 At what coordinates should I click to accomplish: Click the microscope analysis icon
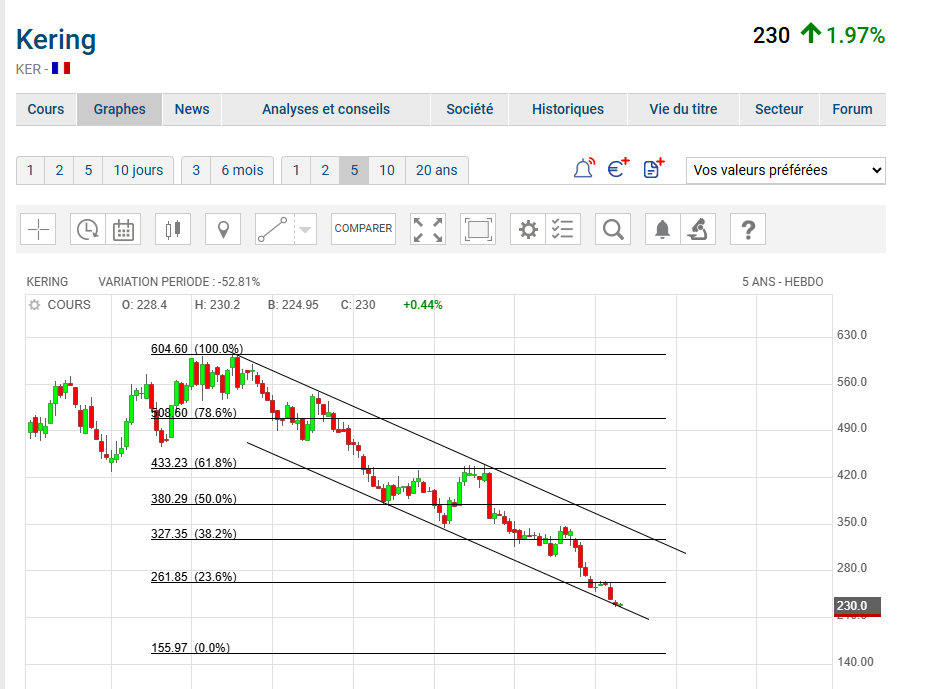click(x=698, y=229)
